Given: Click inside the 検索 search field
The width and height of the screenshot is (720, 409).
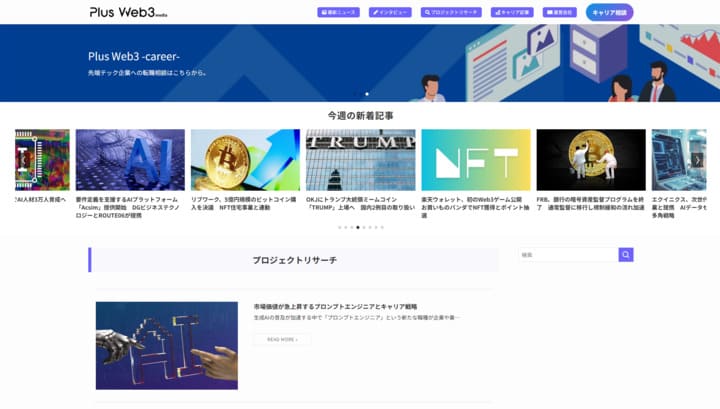Looking at the screenshot, I should pos(567,255).
